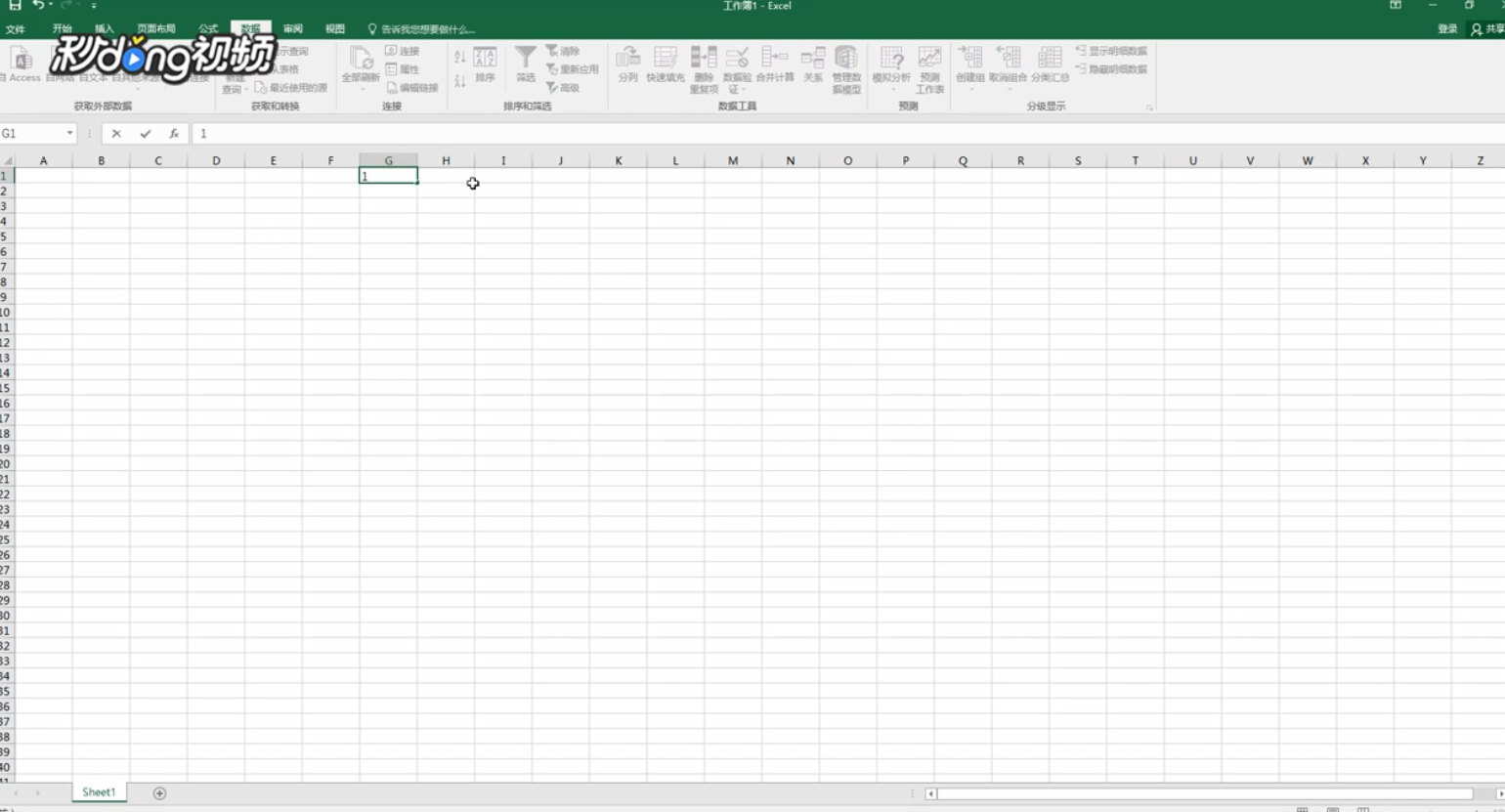1505x812 pixels.
Task: Click the 连接 connections icon
Action: [x=403, y=51]
